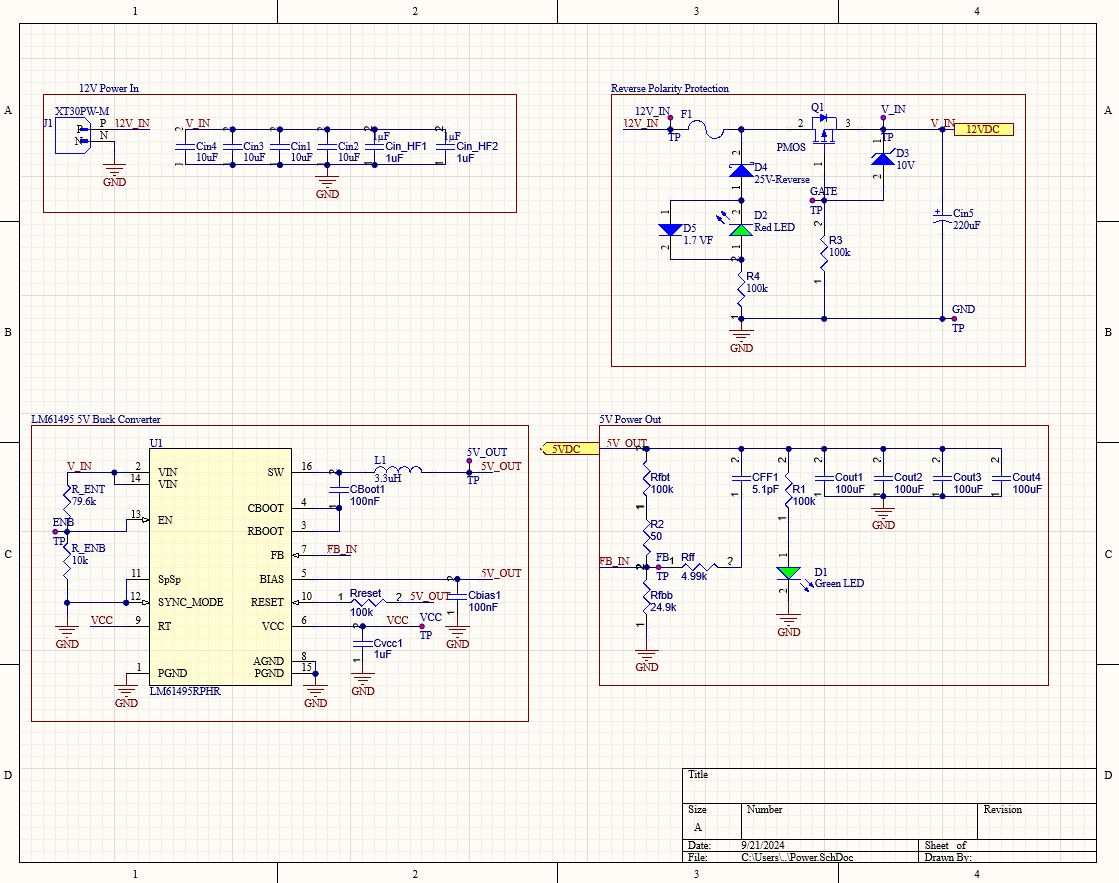Click the Drawn By field label
1119x883 pixels.
[948, 857]
